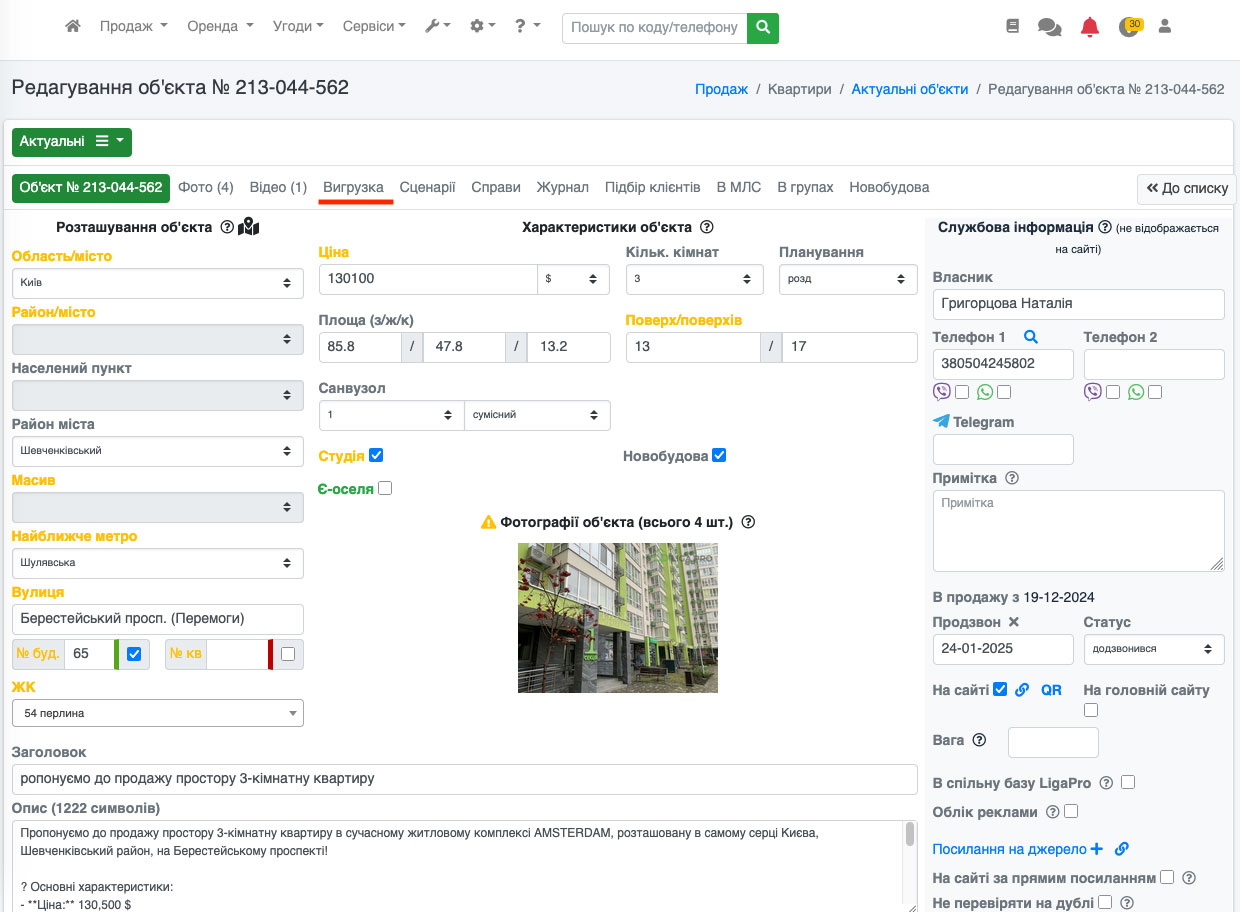This screenshot has height=912, width=1240.
Task: Open the map icon next to location heading
Action: point(248,228)
